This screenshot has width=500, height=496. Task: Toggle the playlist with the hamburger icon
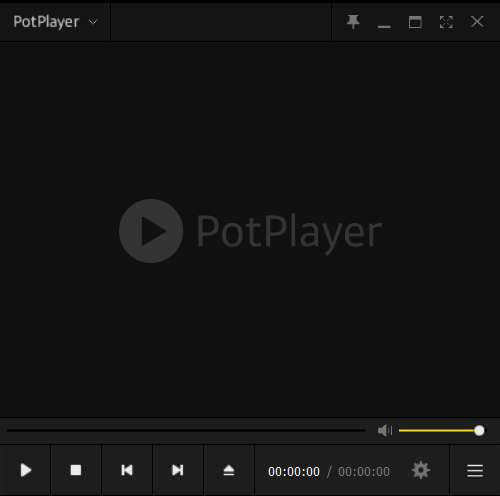point(475,471)
